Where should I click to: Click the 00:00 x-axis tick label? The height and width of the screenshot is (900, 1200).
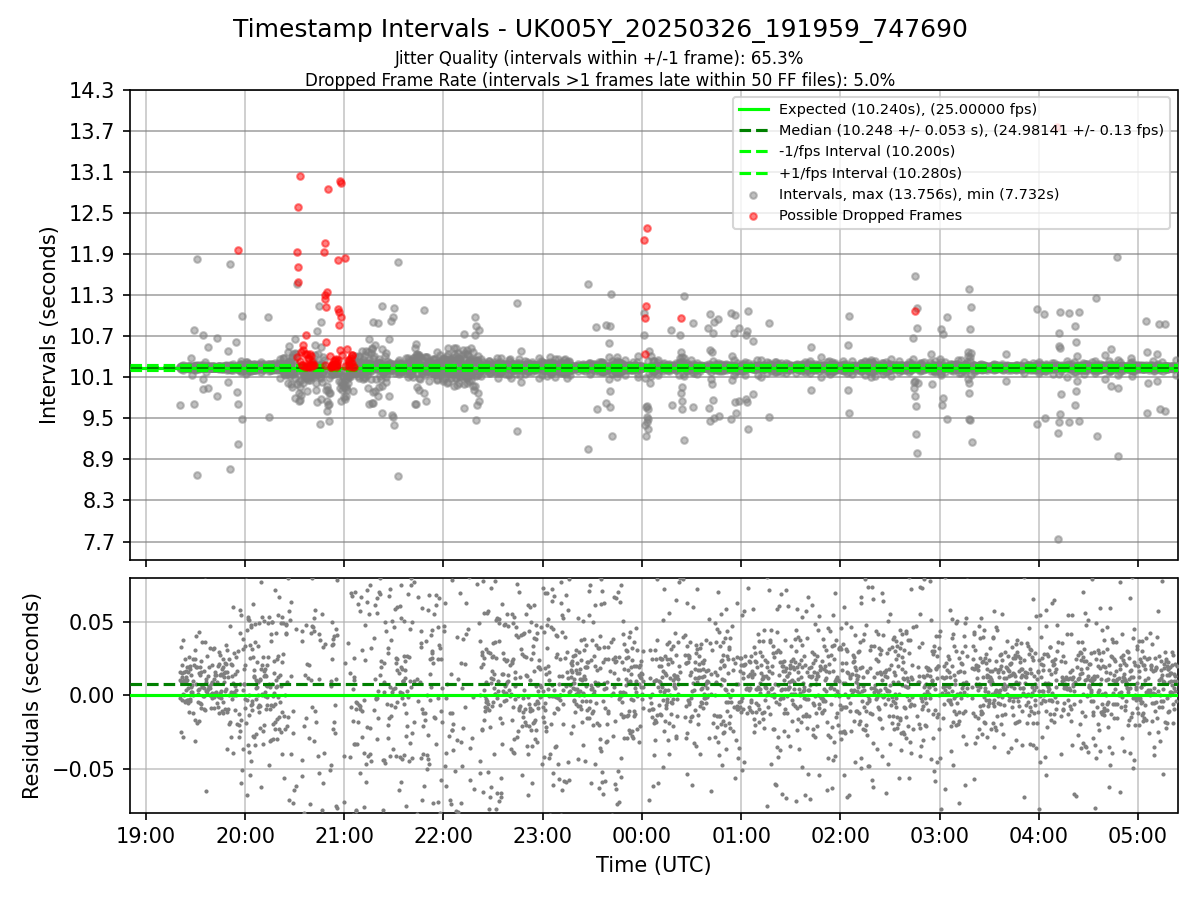[x=642, y=834]
